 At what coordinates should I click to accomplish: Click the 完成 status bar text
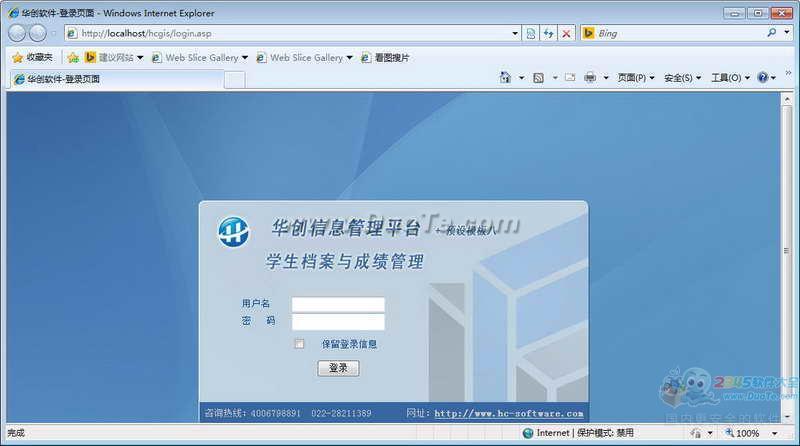16,433
